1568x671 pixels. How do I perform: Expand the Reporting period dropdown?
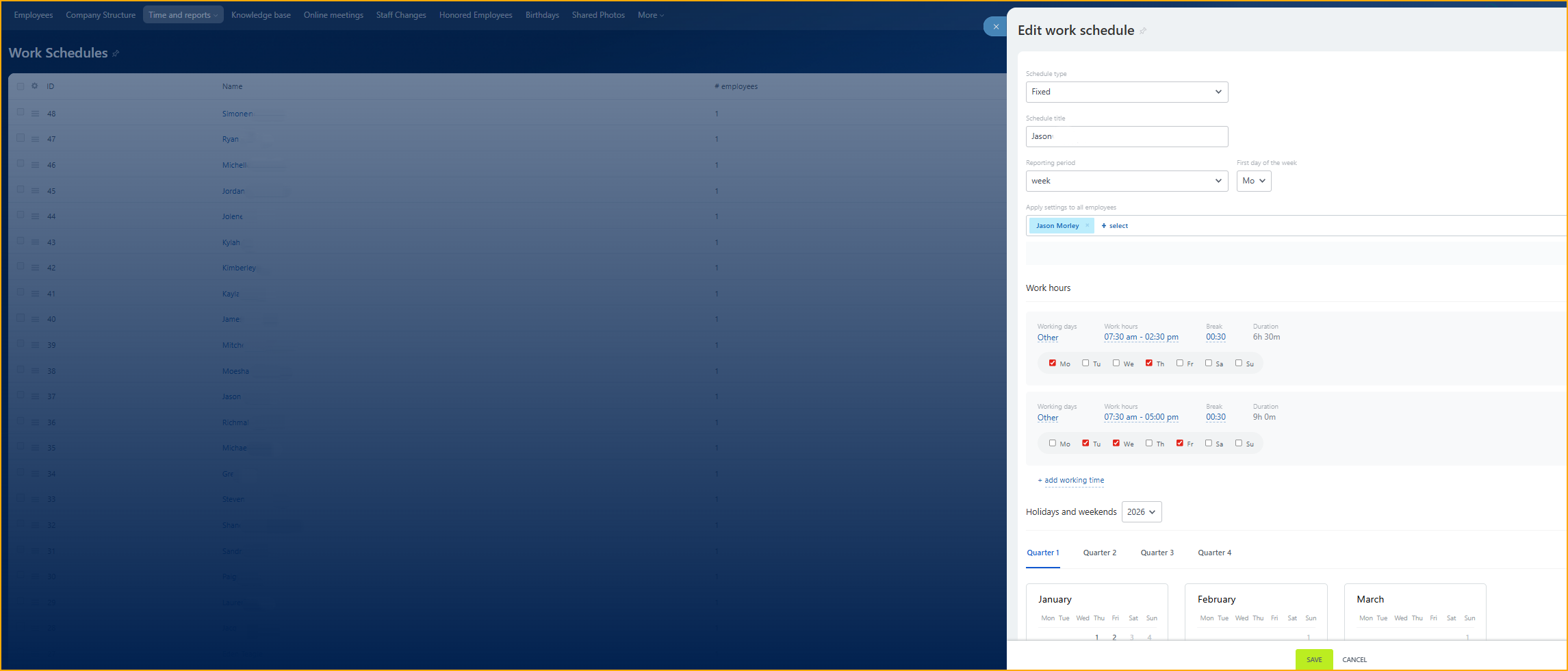point(1127,181)
